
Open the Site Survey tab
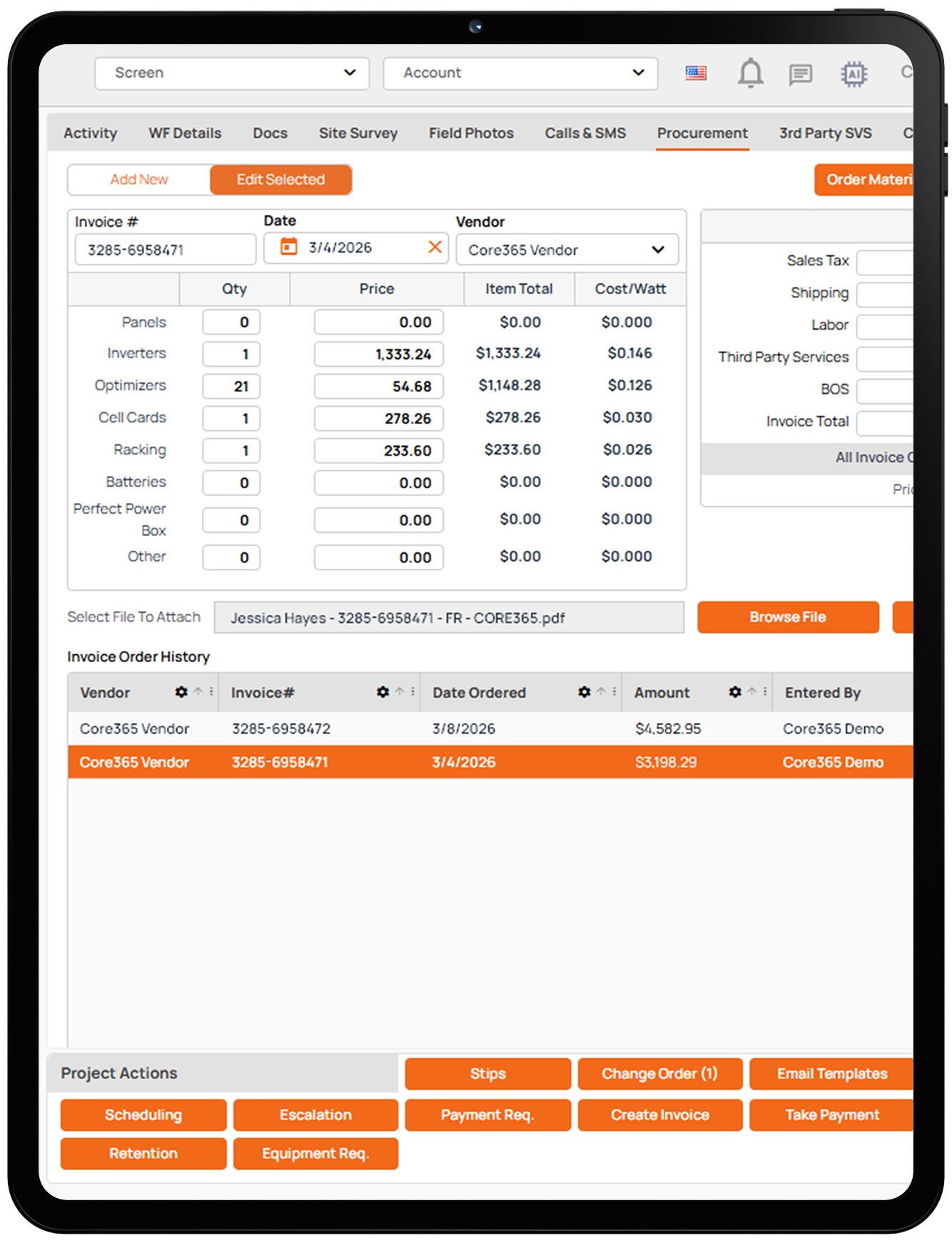[x=358, y=133]
